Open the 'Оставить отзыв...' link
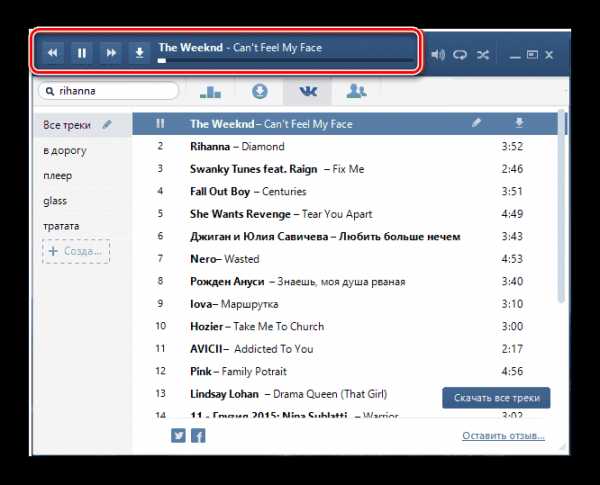Image resolution: width=600 pixels, height=485 pixels. click(x=503, y=436)
